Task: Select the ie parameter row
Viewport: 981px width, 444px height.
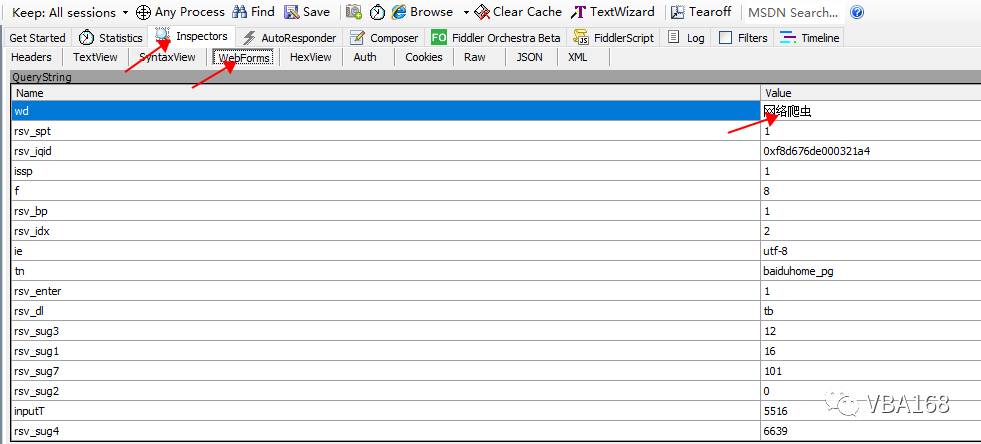Action: tap(496, 251)
